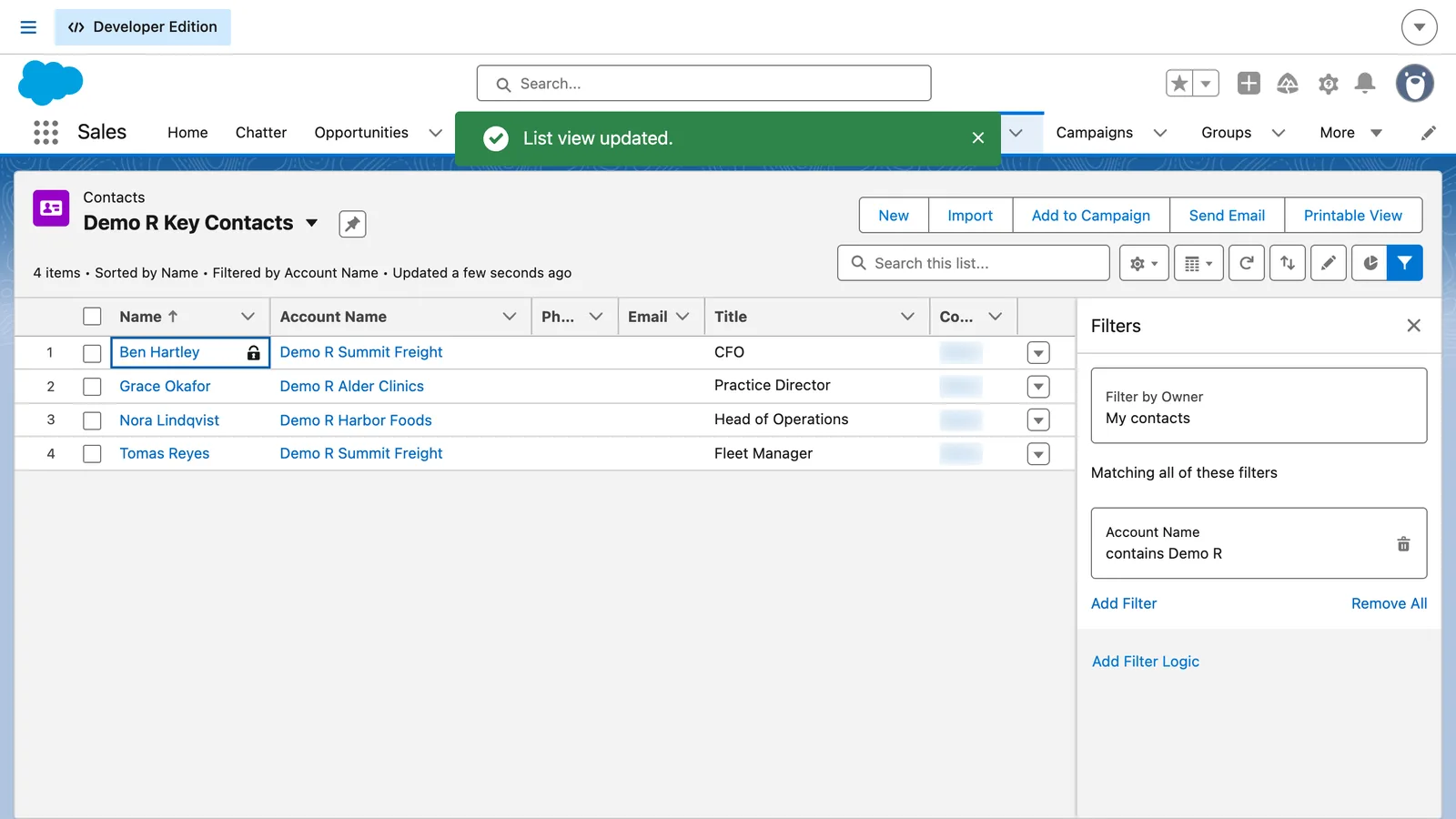Viewport: 1456px width, 819px height.
Task: Toggle the Filters funnel button
Action: pos(1405,263)
